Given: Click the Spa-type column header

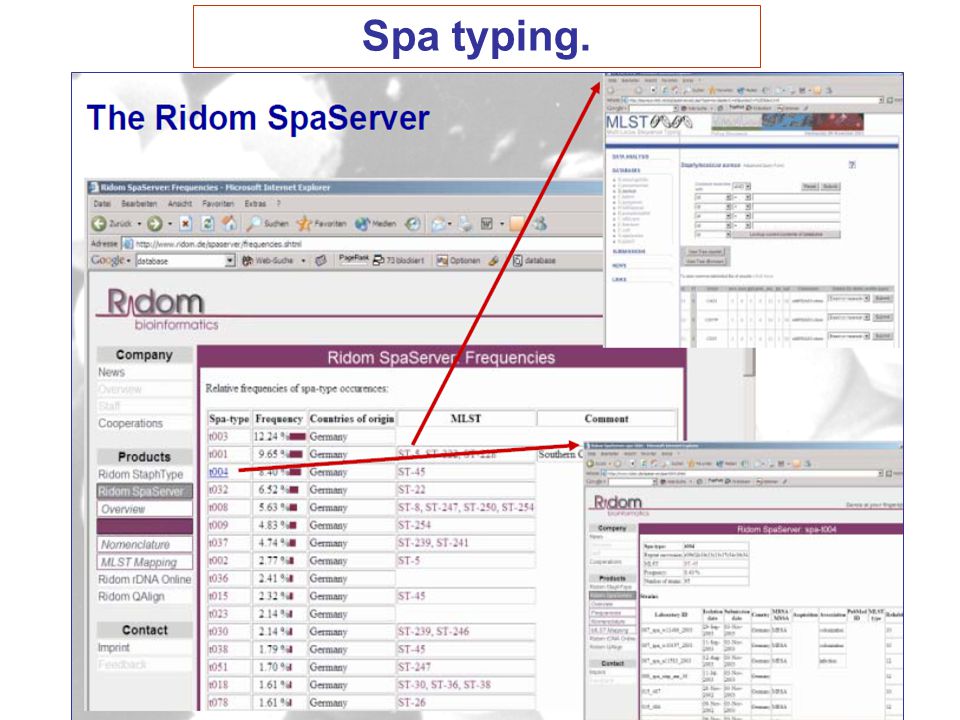Looking at the screenshot, I should 229,419.
